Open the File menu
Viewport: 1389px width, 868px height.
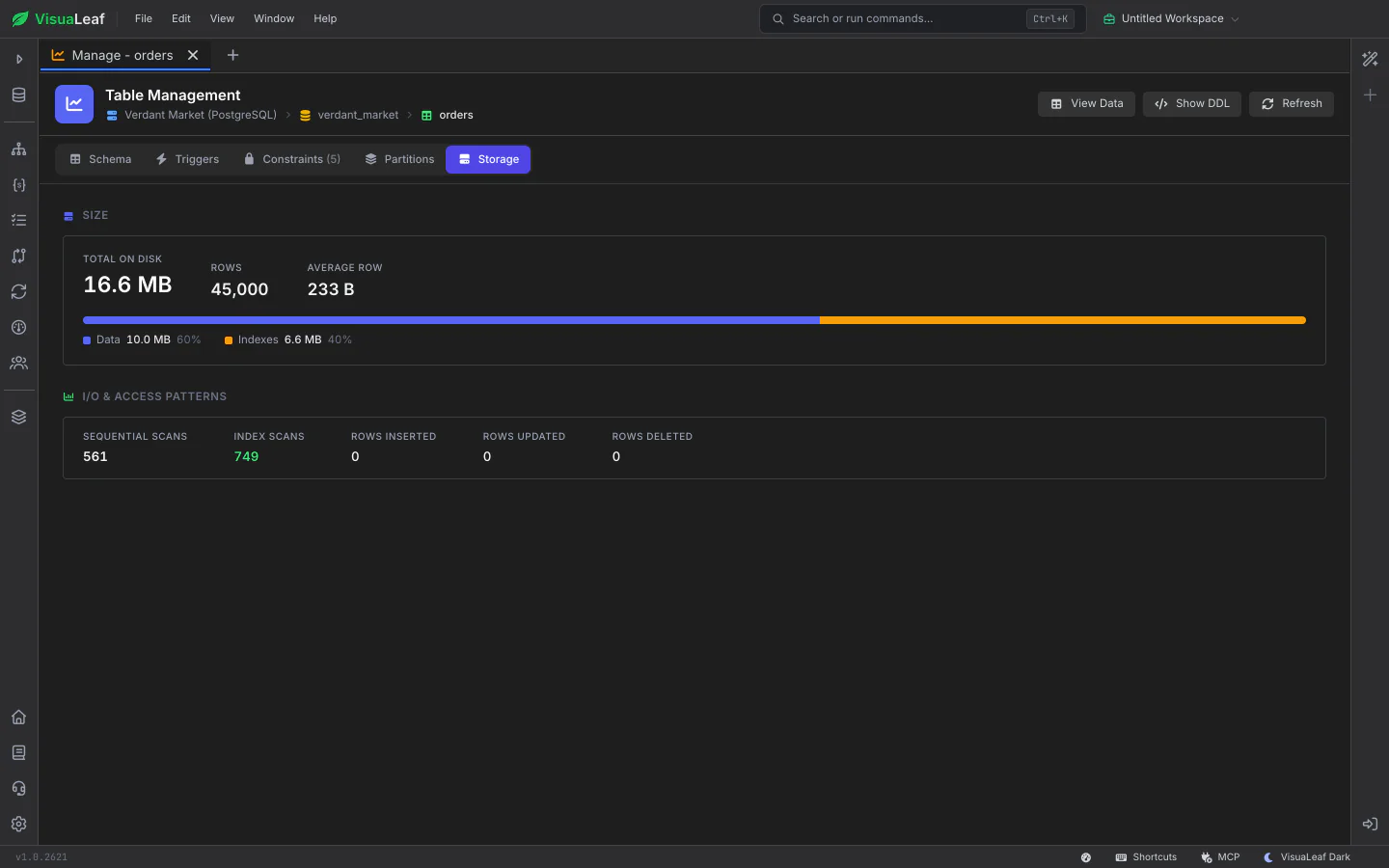click(144, 18)
